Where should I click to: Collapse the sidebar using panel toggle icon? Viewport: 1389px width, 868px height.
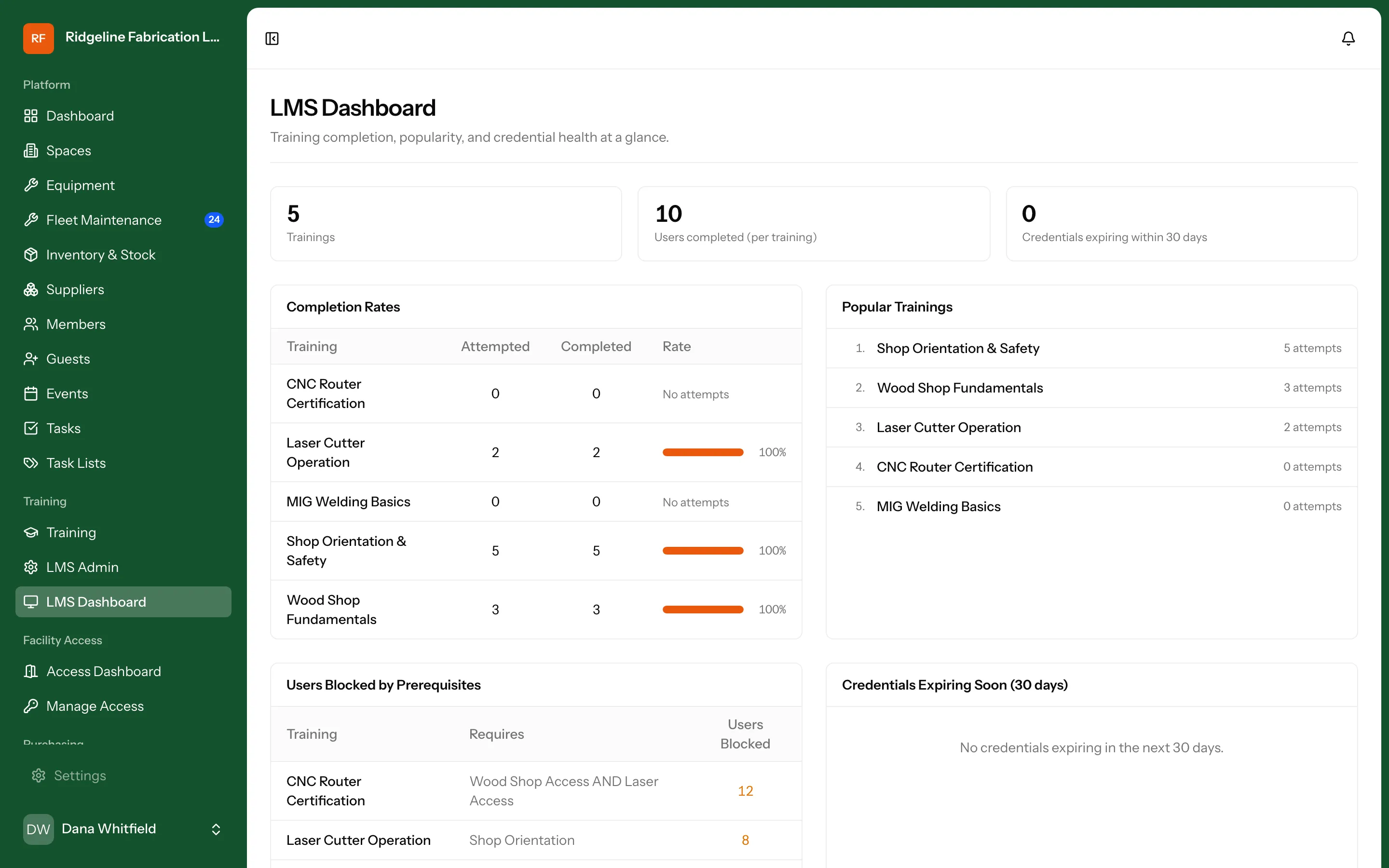point(272,39)
